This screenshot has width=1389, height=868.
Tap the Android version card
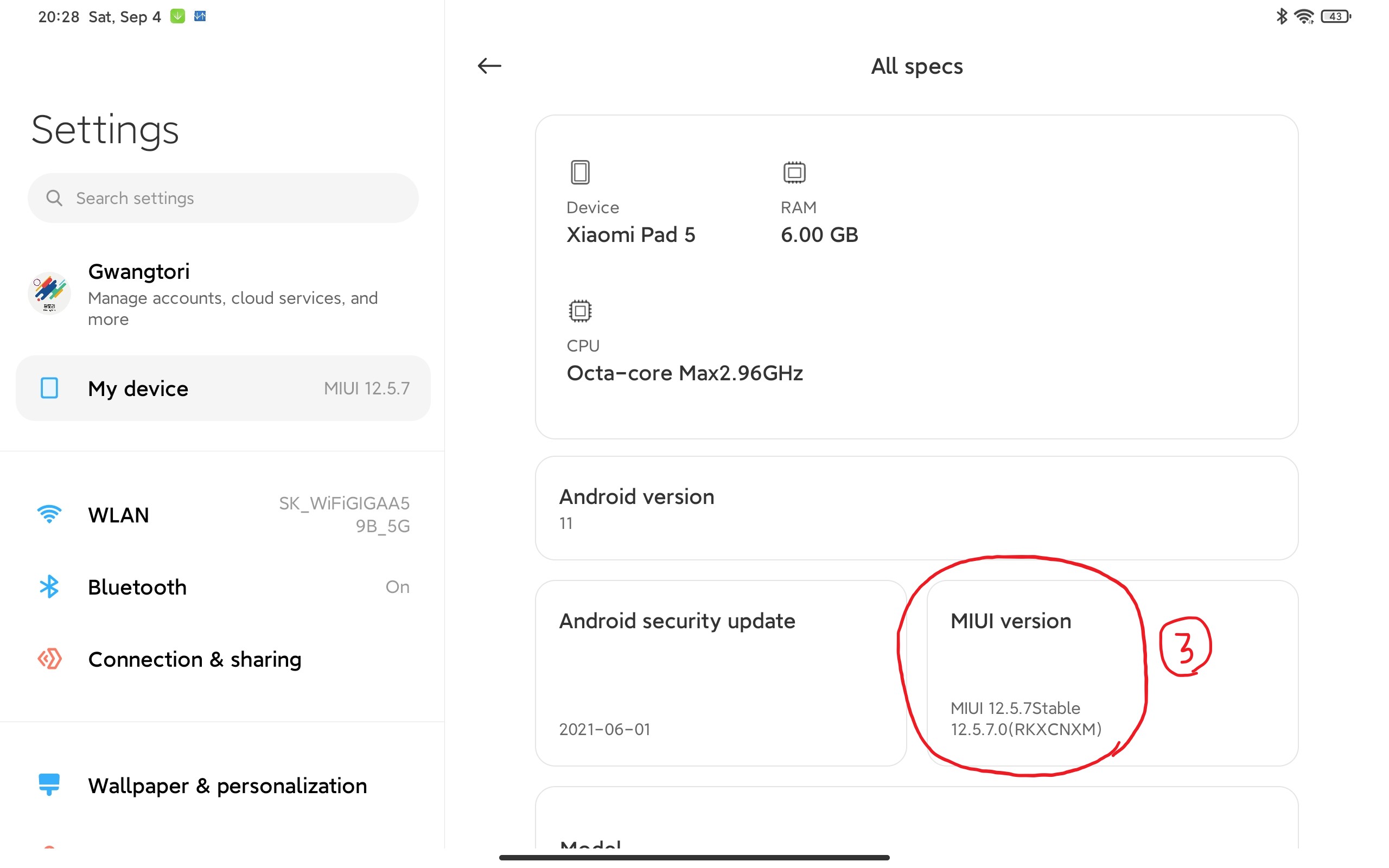(916, 508)
